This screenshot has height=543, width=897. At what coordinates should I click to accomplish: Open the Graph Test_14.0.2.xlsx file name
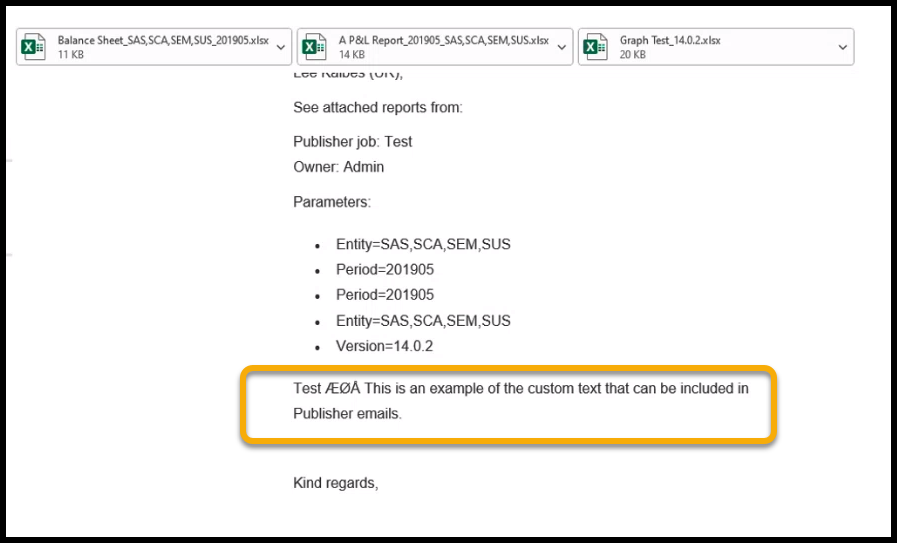pos(670,41)
